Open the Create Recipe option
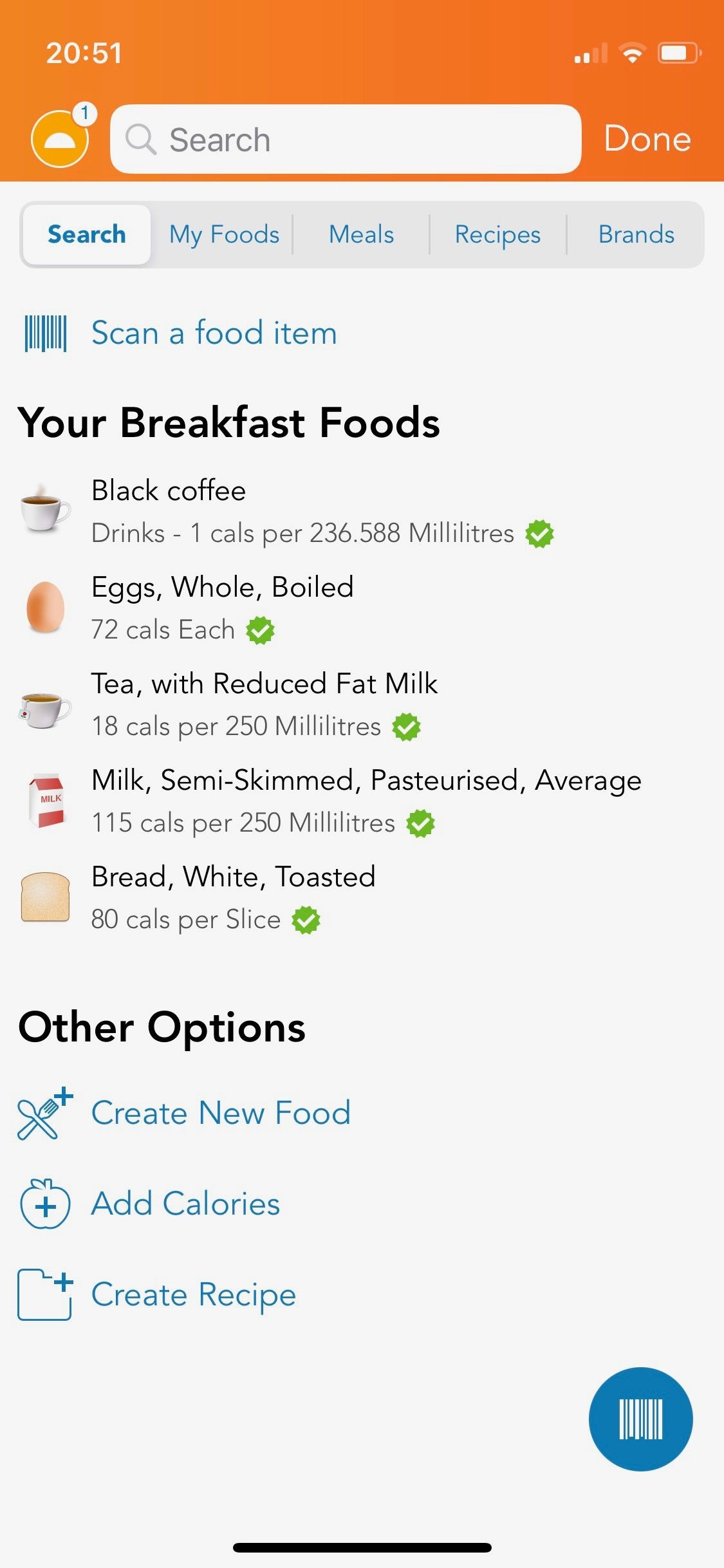 (194, 1294)
